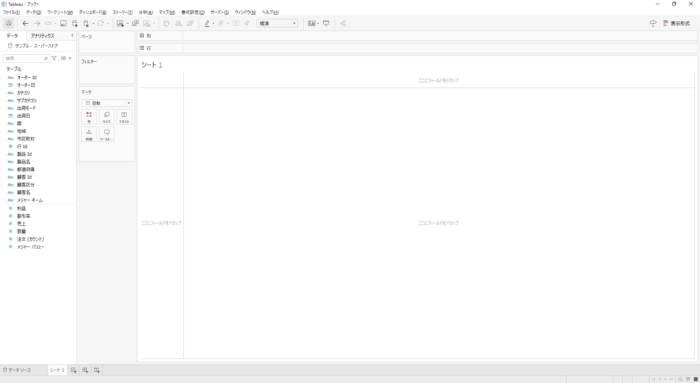Click the New dashboard icon at bottom

[85, 370]
